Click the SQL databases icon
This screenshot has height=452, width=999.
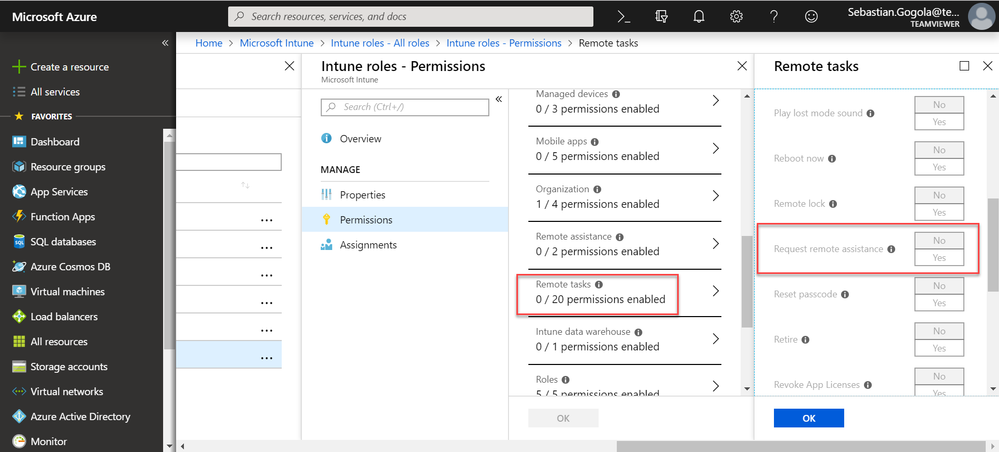coord(18,242)
